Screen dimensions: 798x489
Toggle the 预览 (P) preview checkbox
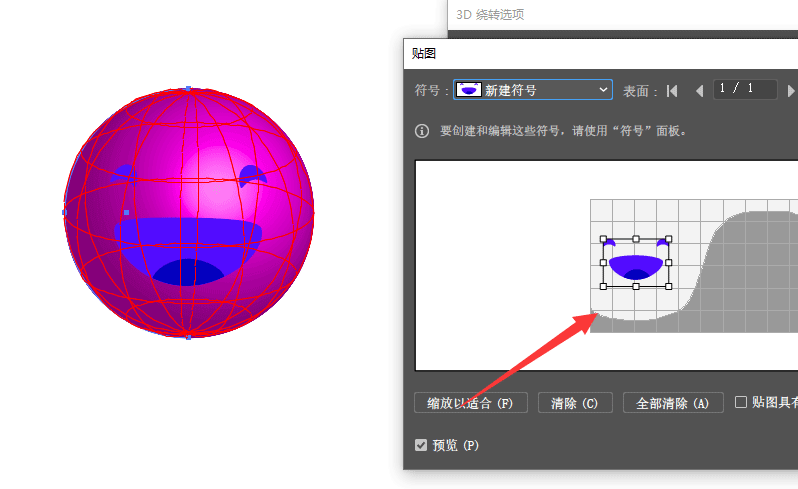tap(421, 445)
